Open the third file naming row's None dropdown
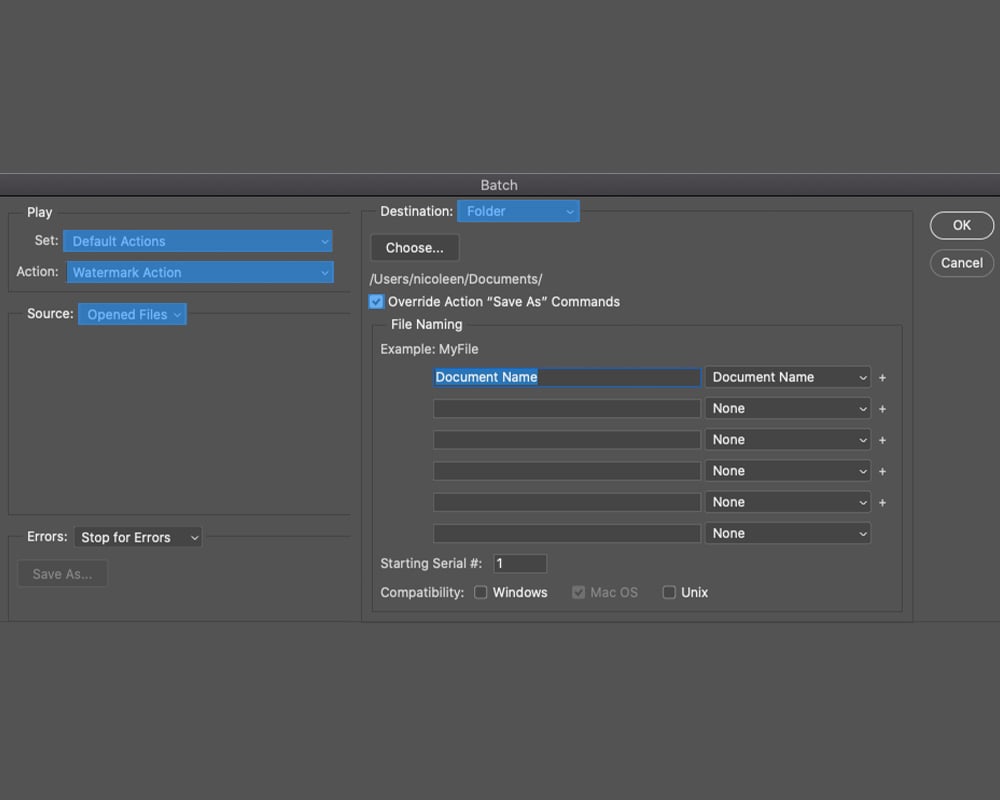Image resolution: width=1000 pixels, height=800 pixels. point(788,440)
